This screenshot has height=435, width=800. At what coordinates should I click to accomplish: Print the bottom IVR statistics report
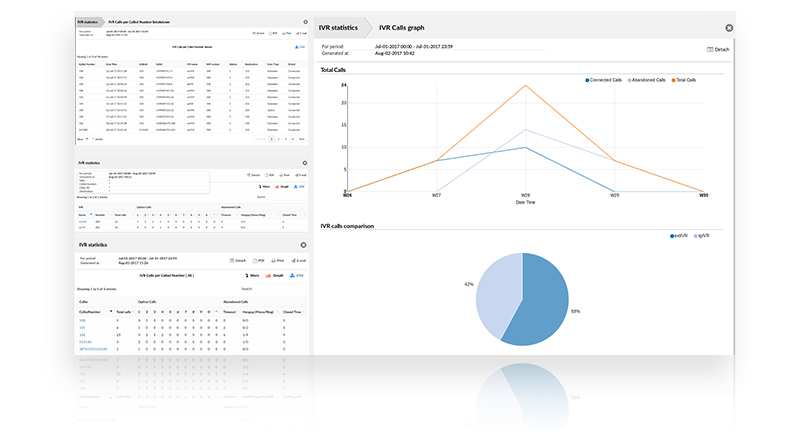(278, 261)
